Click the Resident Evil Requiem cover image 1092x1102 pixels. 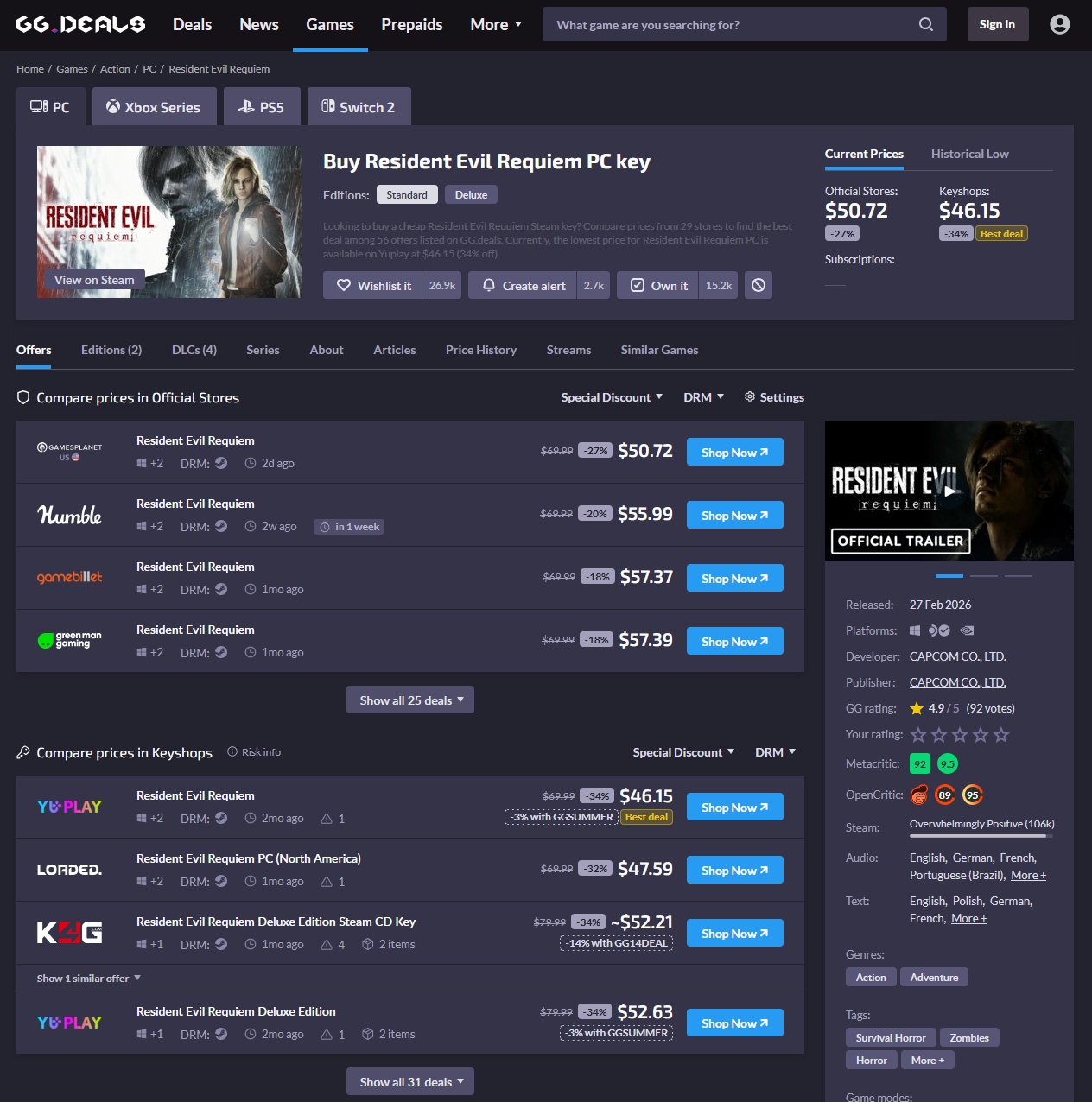[169, 222]
